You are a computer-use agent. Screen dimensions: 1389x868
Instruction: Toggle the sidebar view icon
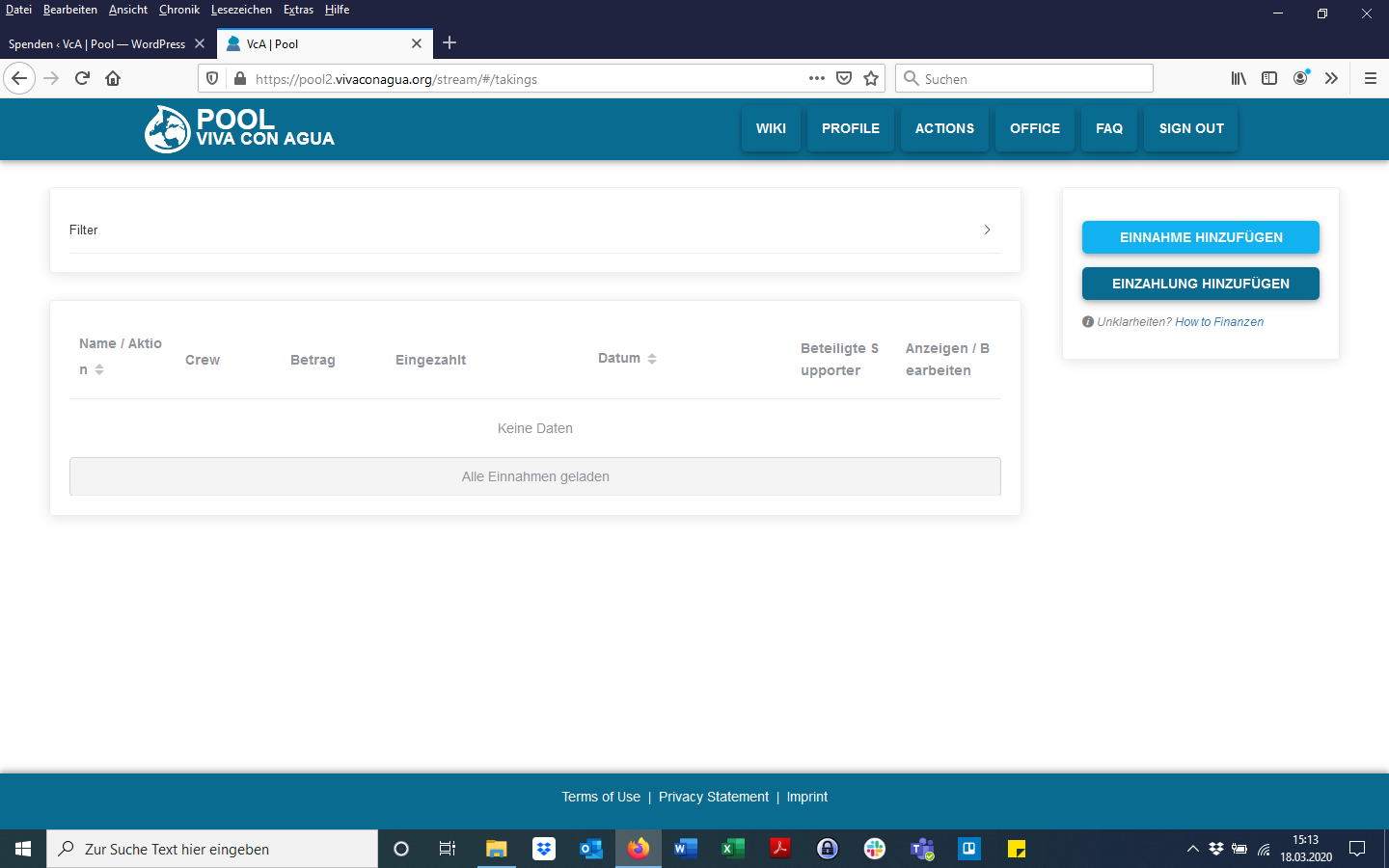tap(1269, 79)
